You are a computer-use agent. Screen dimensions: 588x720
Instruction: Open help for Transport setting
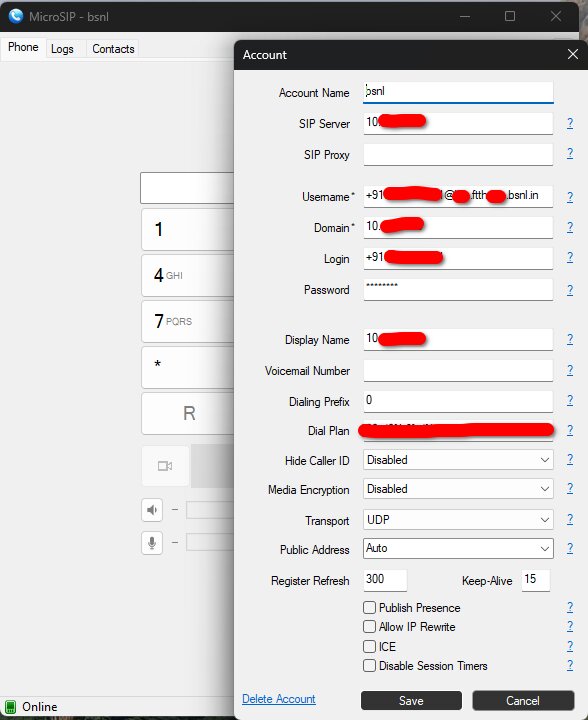tap(570, 519)
